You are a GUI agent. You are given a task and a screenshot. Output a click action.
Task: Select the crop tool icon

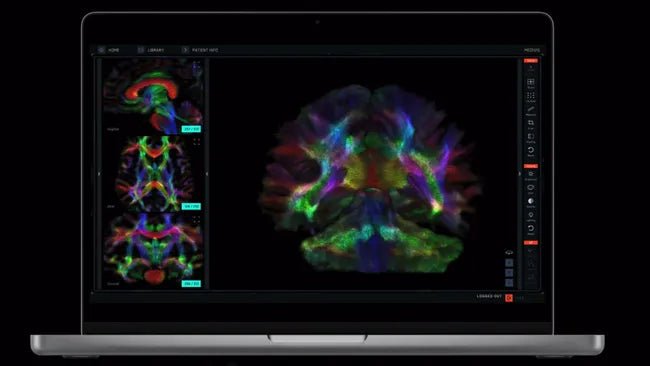tap(531, 123)
